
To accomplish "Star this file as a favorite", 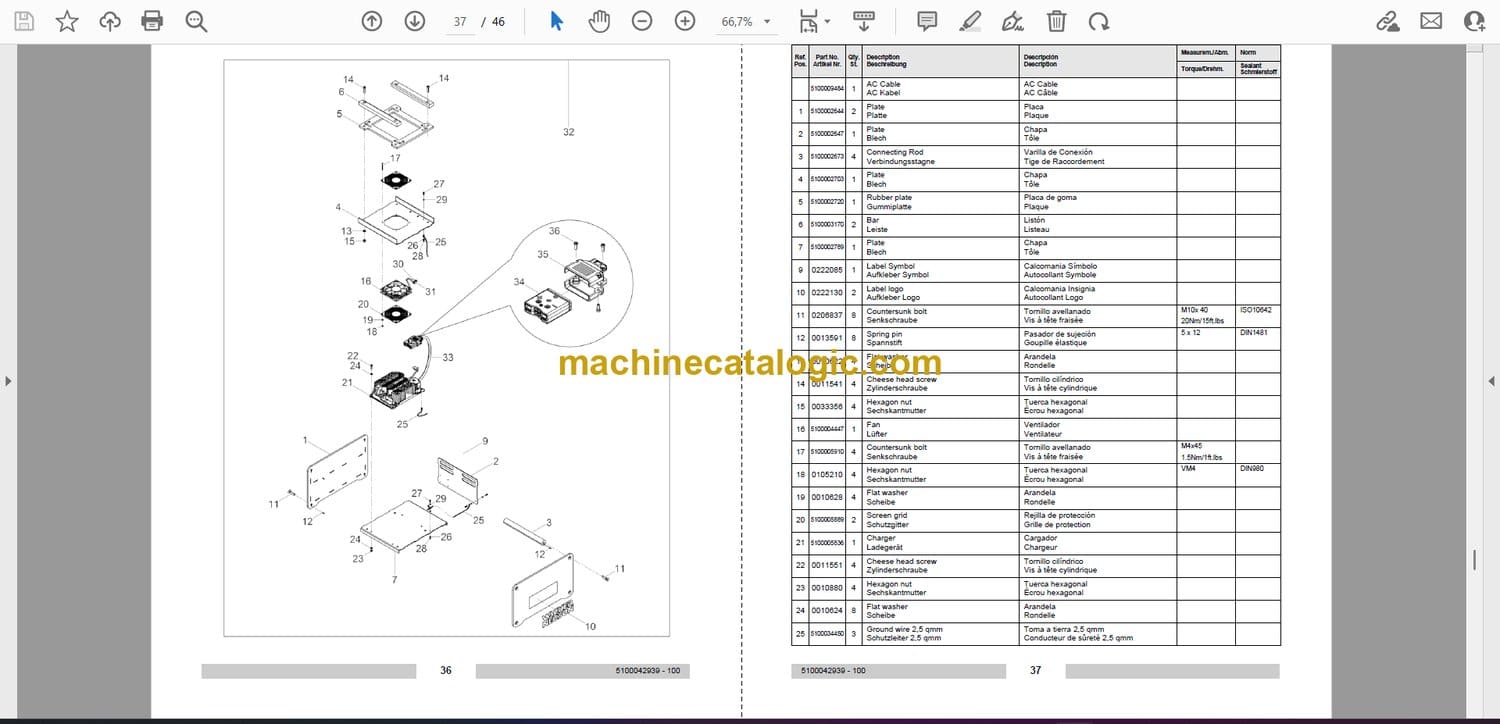I will click(x=67, y=21).
